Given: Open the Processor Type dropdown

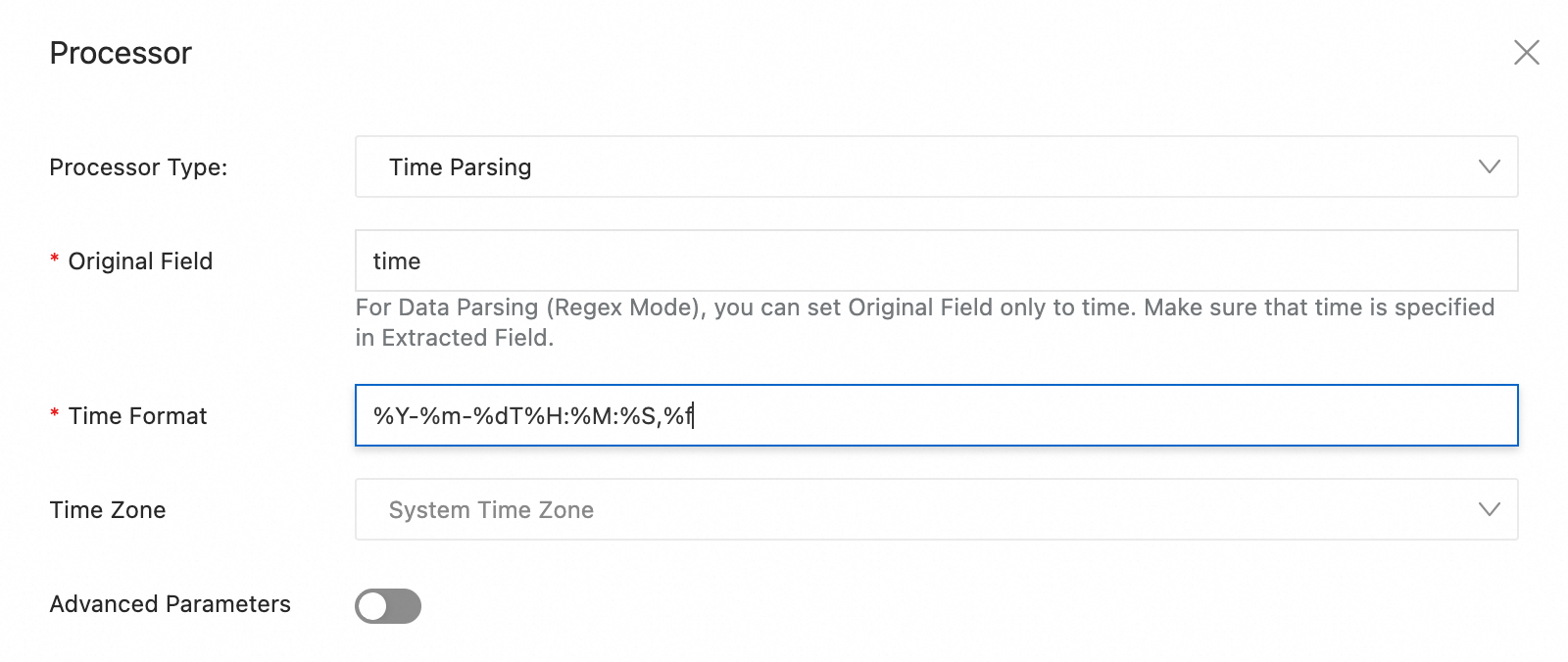Looking at the screenshot, I should tap(935, 166).
